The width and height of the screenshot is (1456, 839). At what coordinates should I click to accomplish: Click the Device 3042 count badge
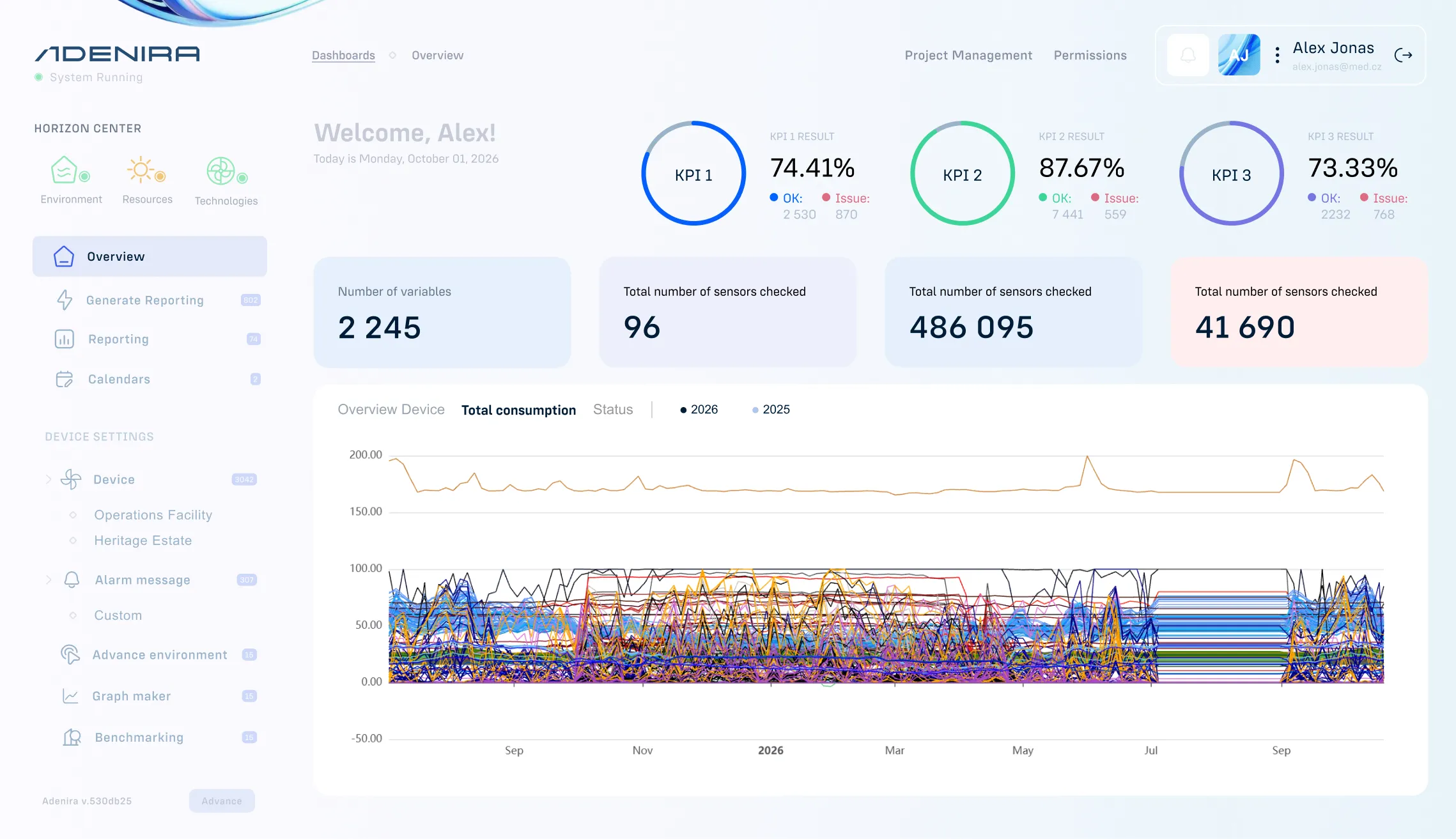pos(244,479)
